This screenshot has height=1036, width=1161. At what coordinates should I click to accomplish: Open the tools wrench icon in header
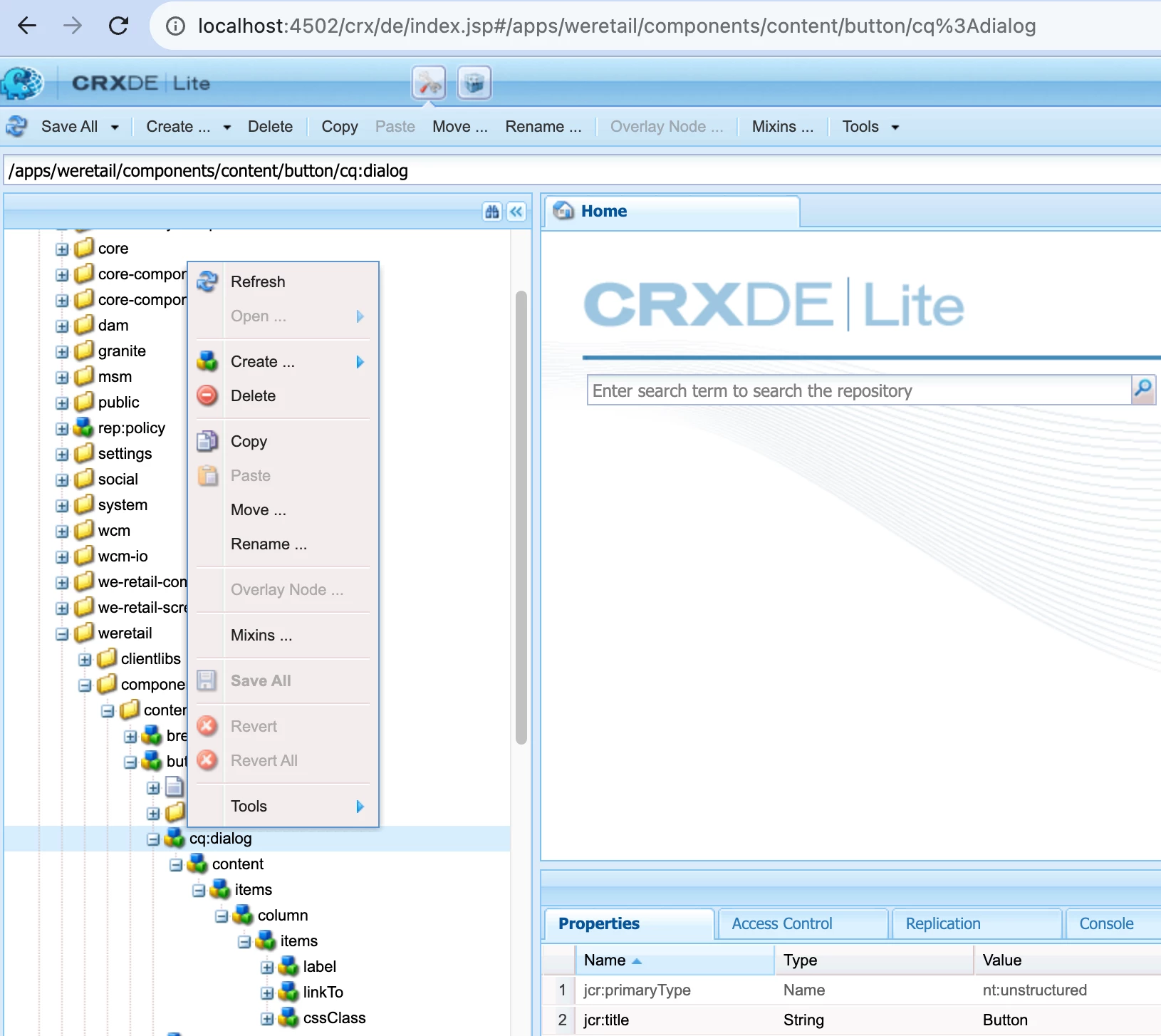(x=429, y=83)
